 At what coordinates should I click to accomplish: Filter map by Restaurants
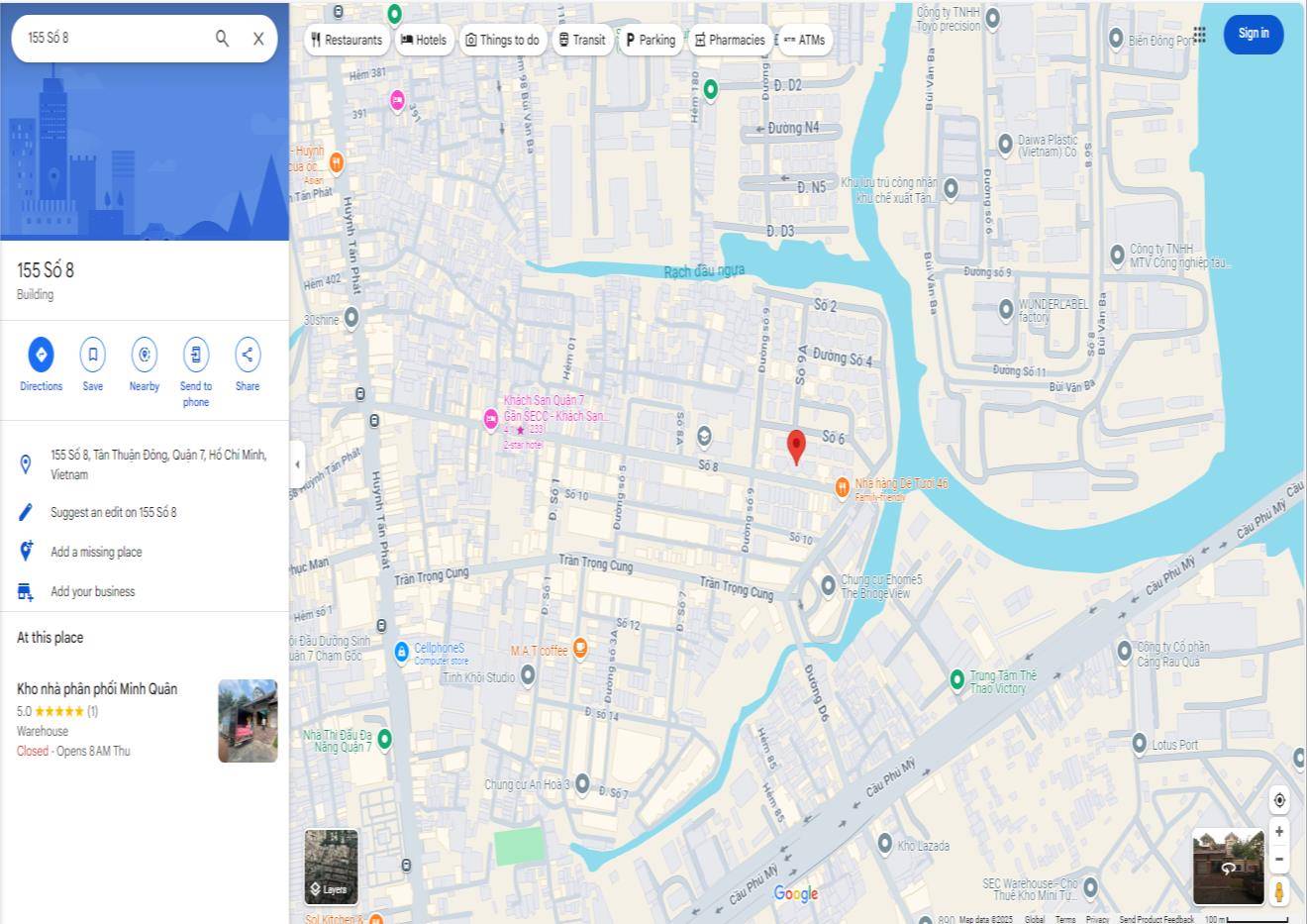click(x=346, y=40)
